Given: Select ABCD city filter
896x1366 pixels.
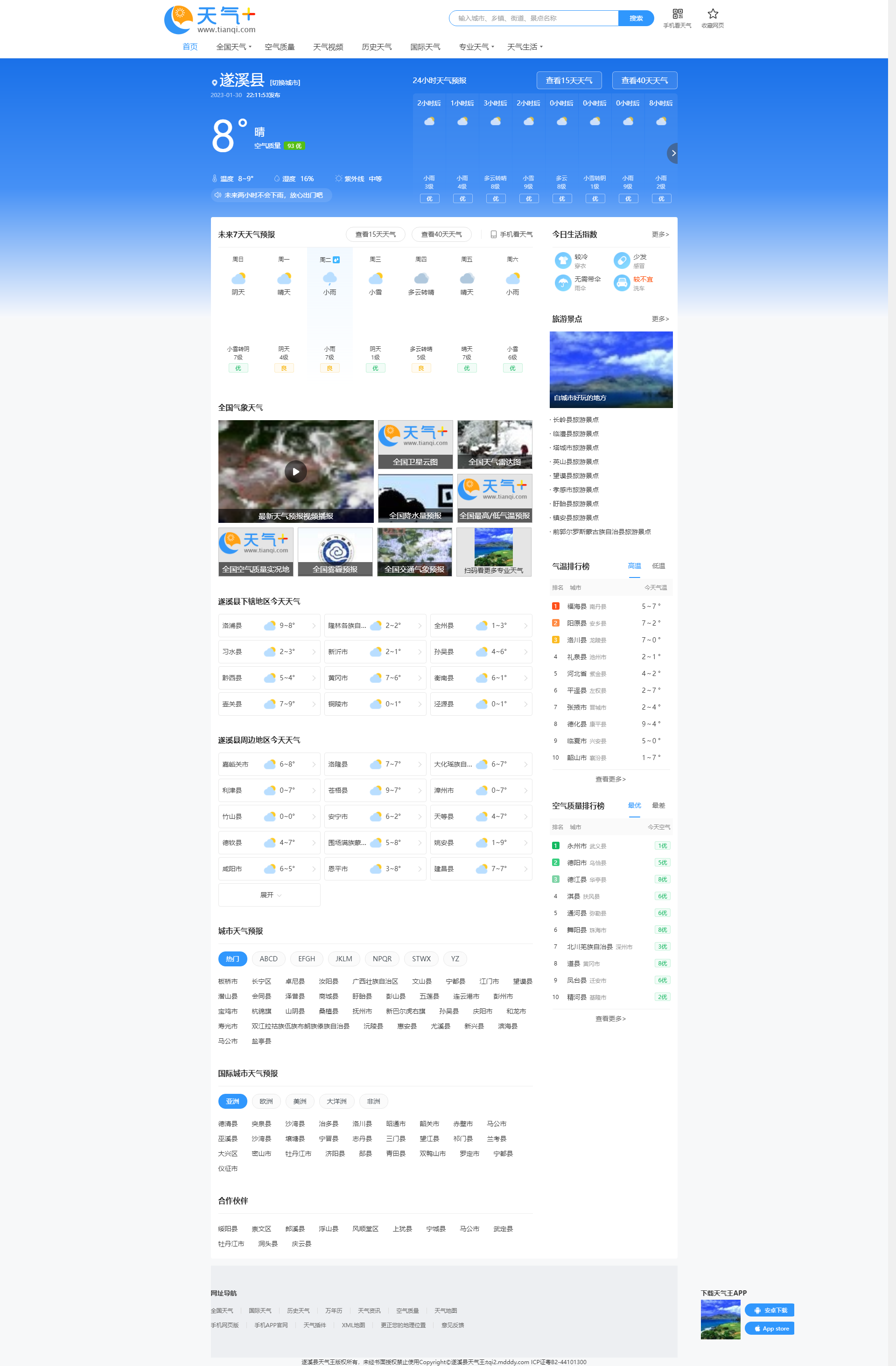Looking at the screenshot, I should (x=268, y=958).
